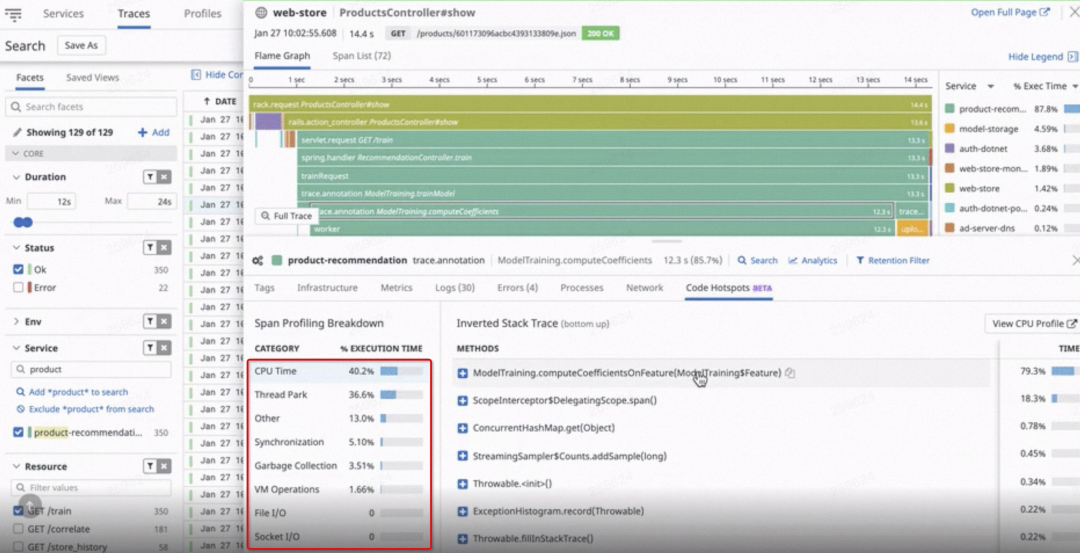Open Analytics for this span

point(813,260)
